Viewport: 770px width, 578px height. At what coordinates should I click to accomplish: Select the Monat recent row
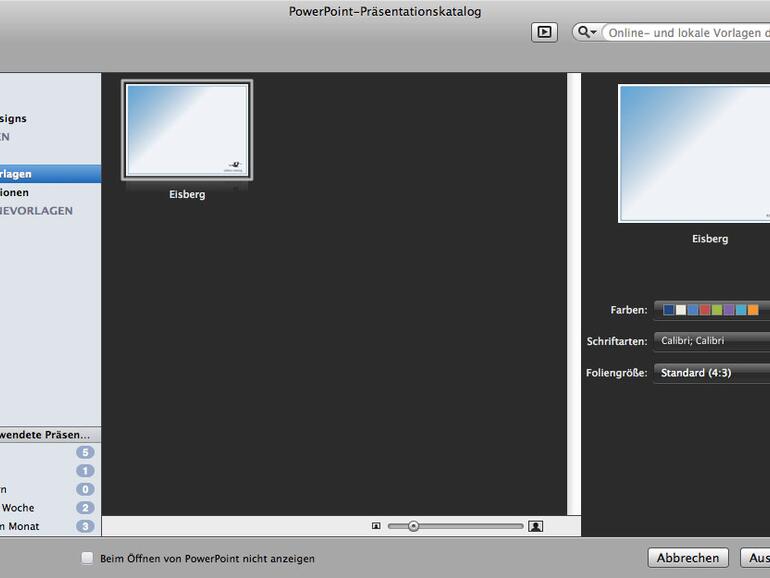[x=51, y=526]
